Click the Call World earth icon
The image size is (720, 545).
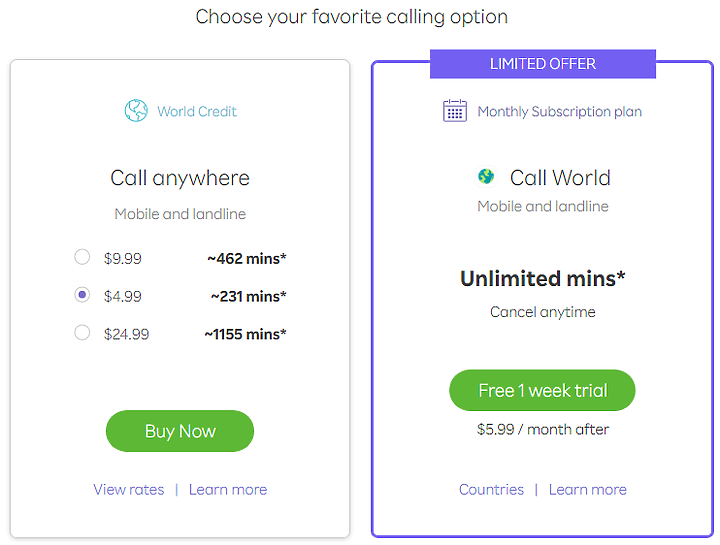(486, 177)
